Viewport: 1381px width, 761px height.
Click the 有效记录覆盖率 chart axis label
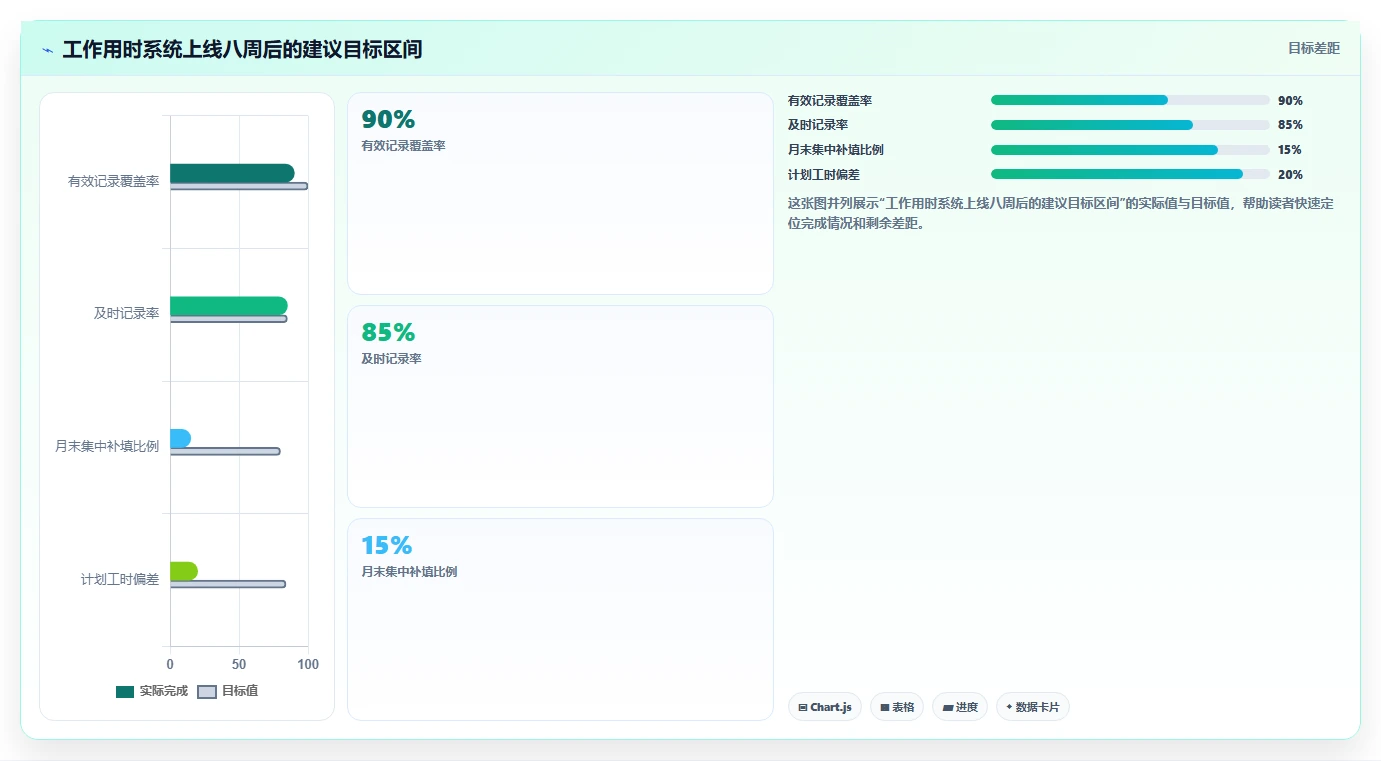pyautogui.click(x=114, y=182)
